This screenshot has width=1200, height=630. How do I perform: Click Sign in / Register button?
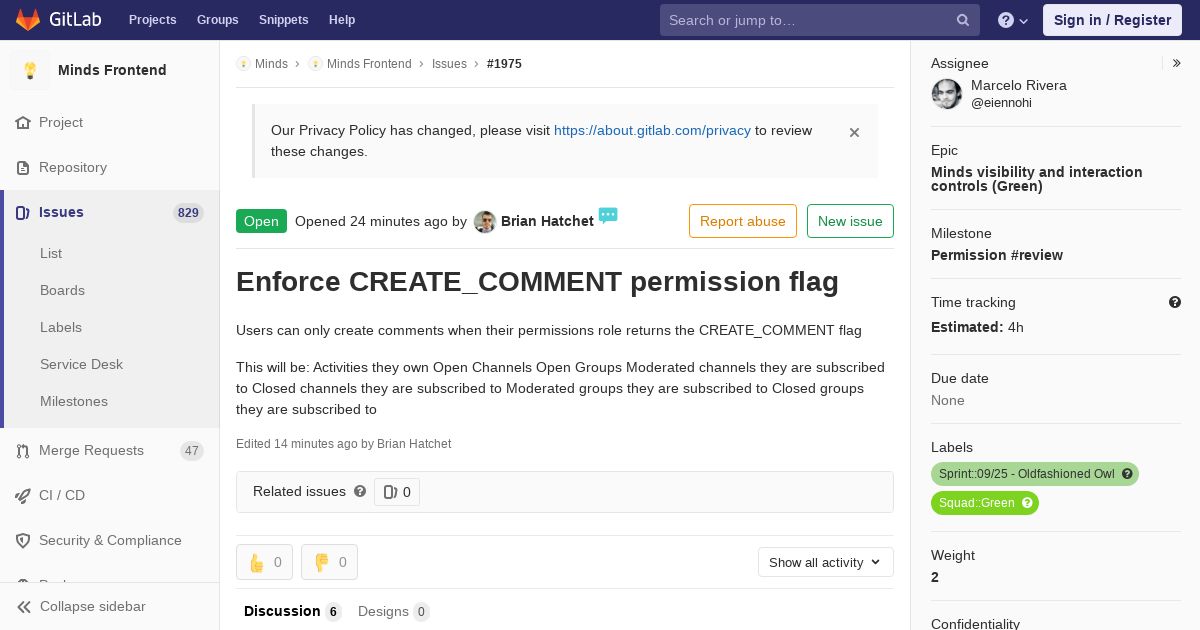click(x=1112, y=20)
